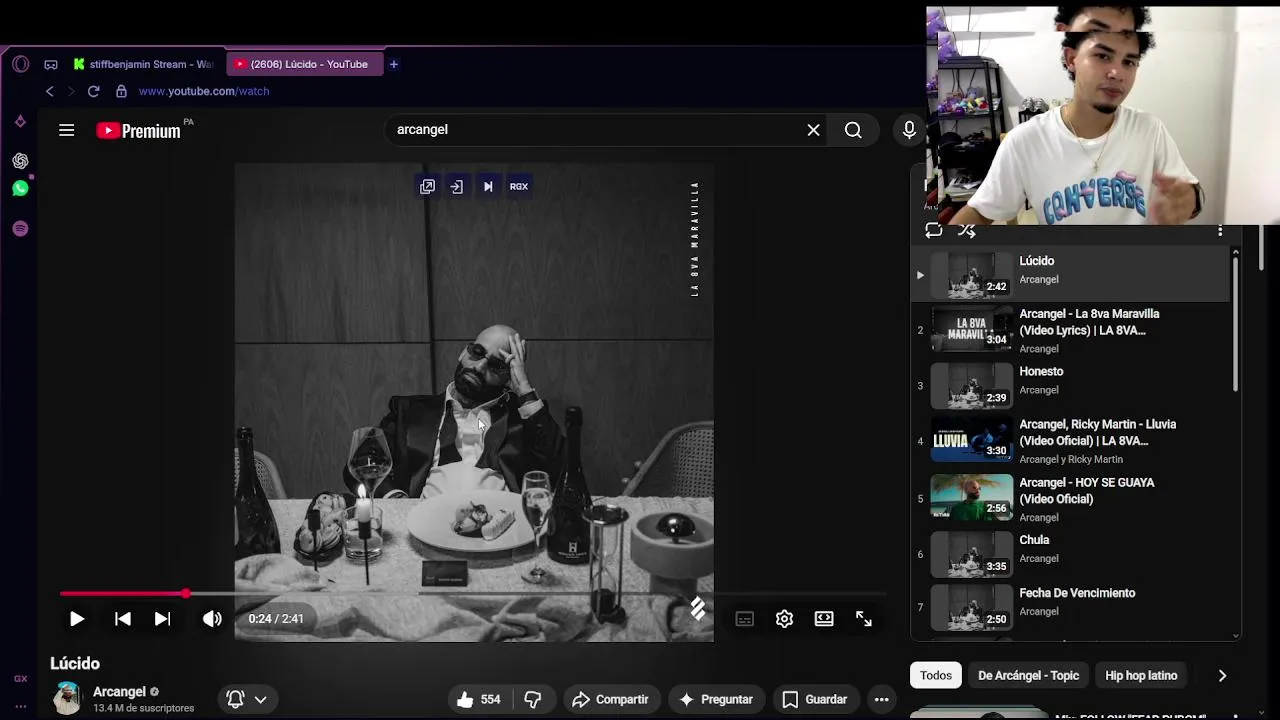Expand more filter chips right arrow
Image resolution: width=1280 pixels, height=720 pixels.
1222,676
